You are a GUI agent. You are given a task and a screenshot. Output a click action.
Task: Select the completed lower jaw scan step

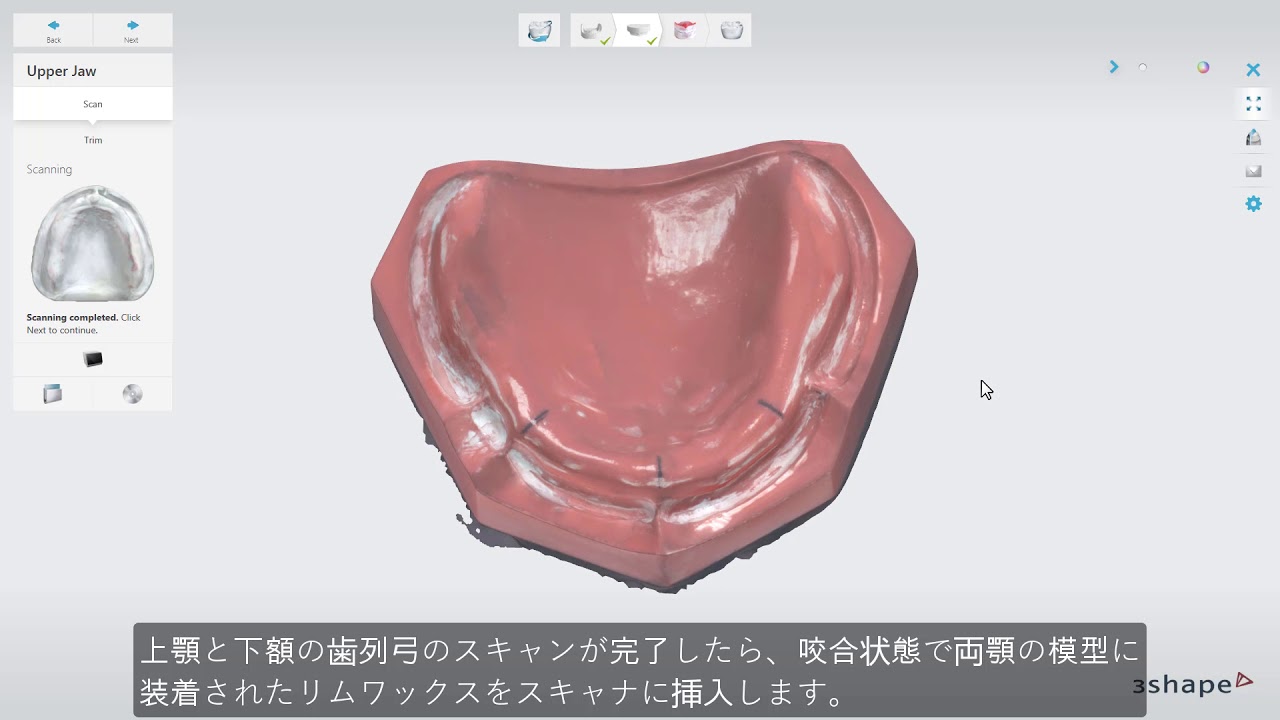[x=593, y=31]
